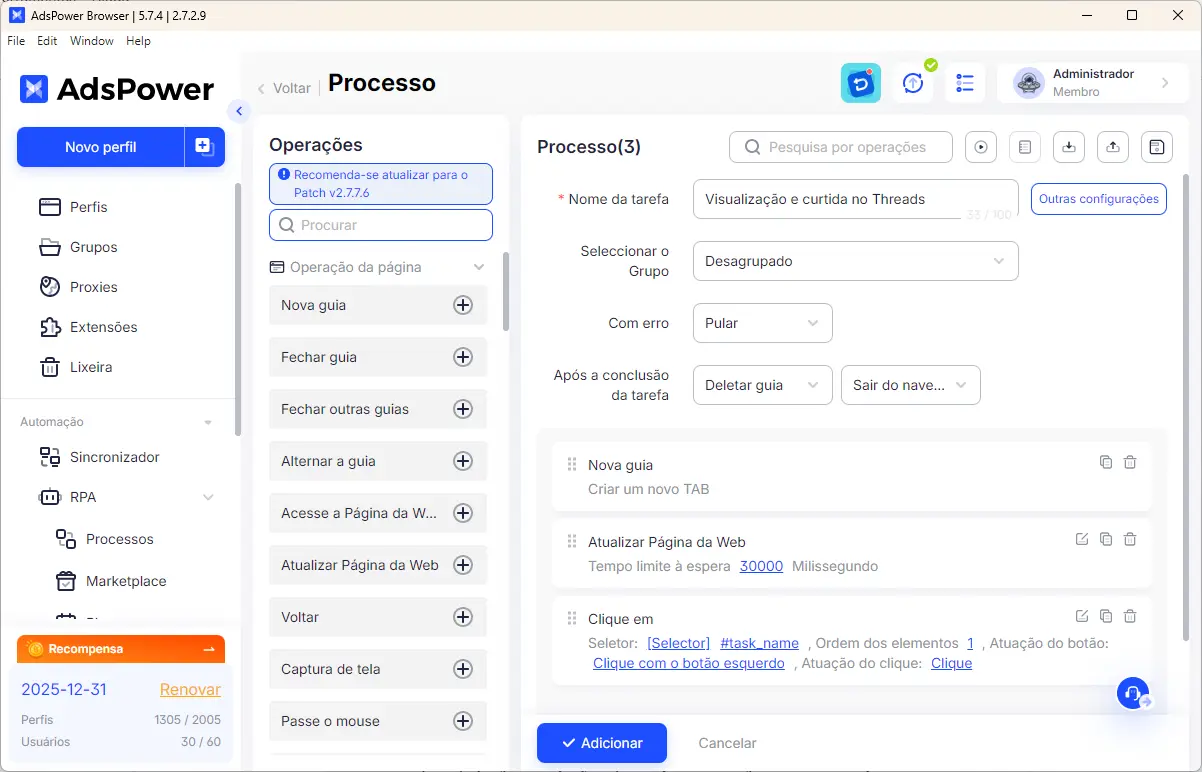The image size is (1202, 772).
Task: Click the run/debug play icon in process toolbar
Action: click(x=981, y=147)
